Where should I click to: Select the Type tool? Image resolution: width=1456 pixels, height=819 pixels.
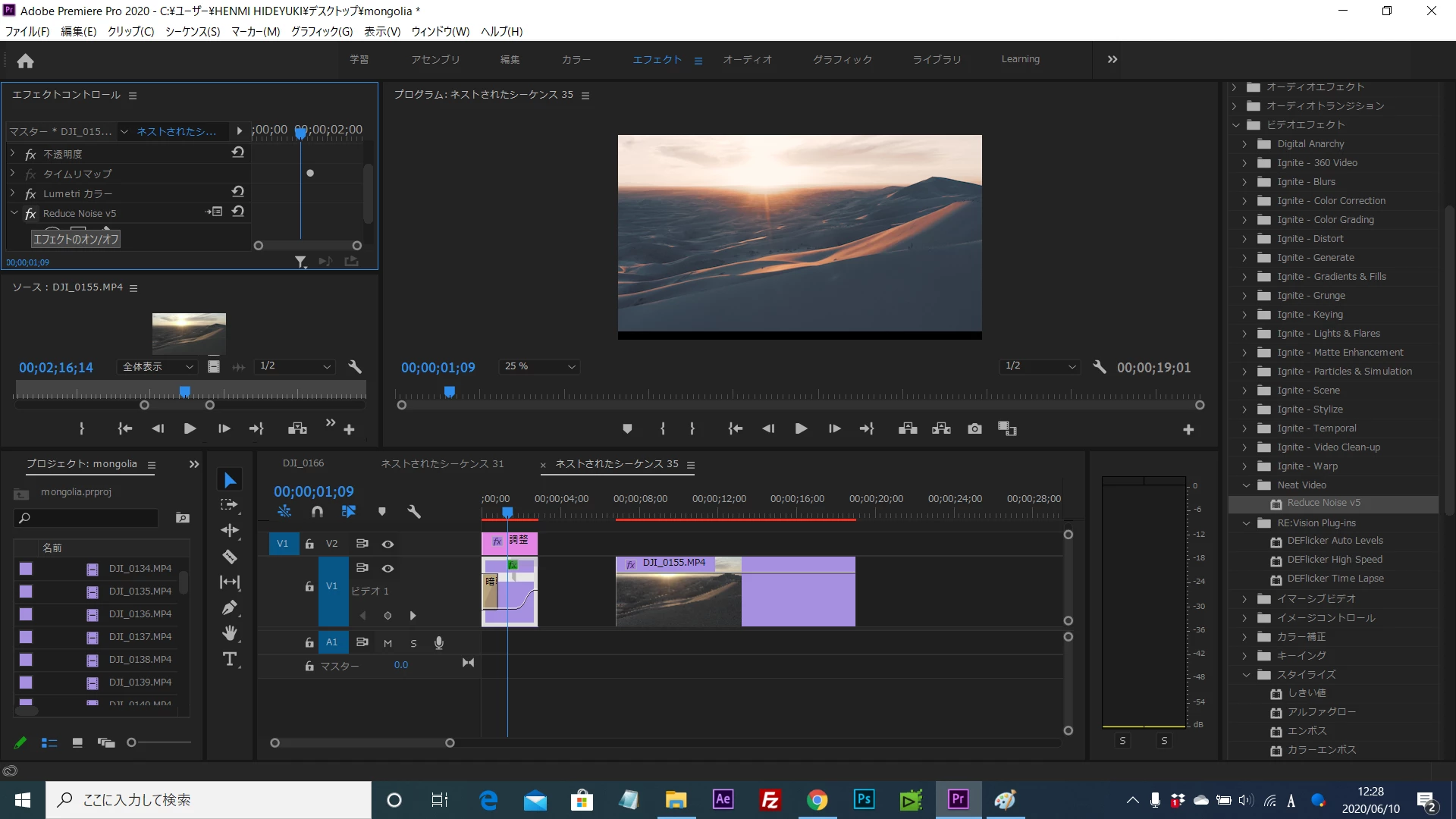pos(230,659)
